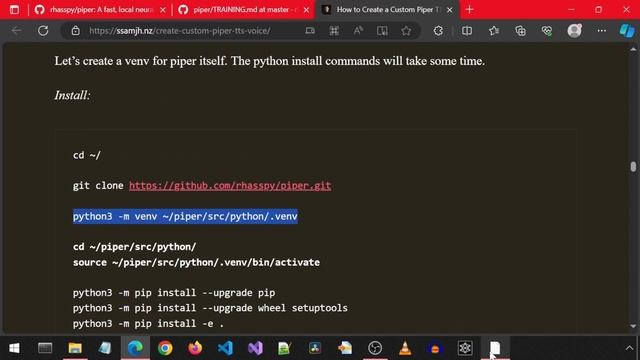This screenshot has height=360, width=640.
Task: Open the blue and orange app in taskbar
Action: [x=435, y=348]
